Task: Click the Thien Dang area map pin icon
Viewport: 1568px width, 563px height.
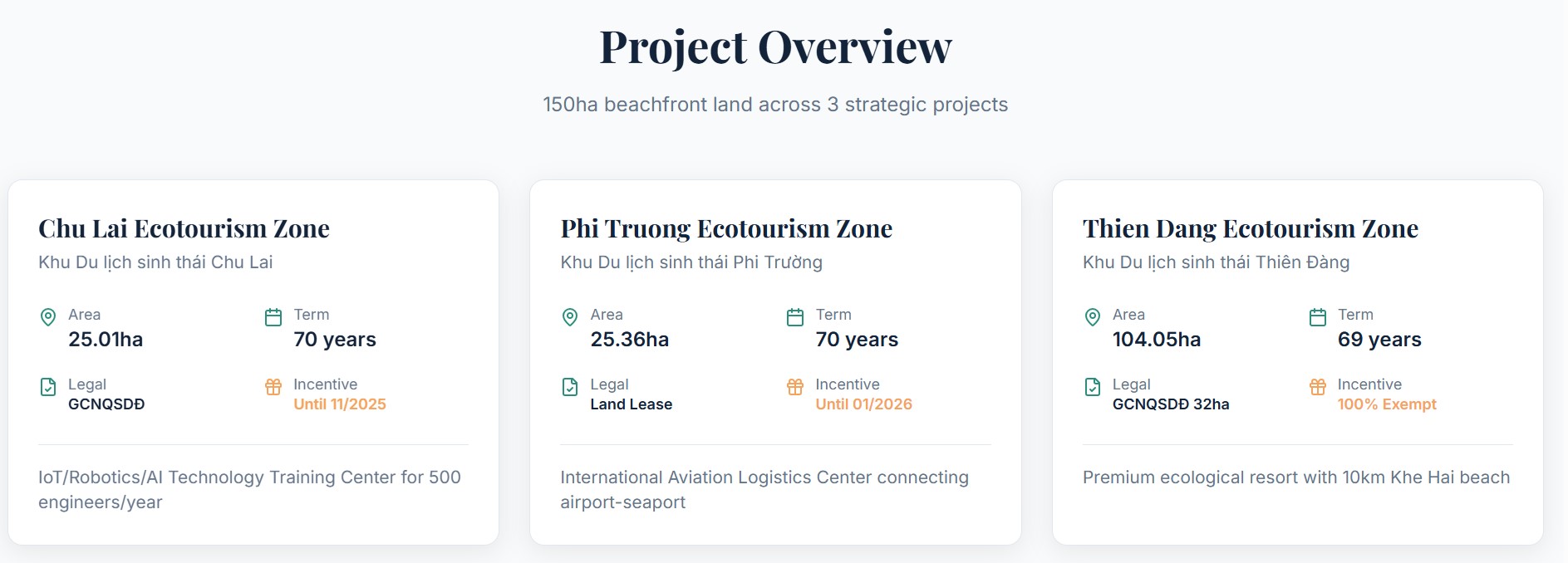Action: pyautogui.click(x=1093, y=316)
